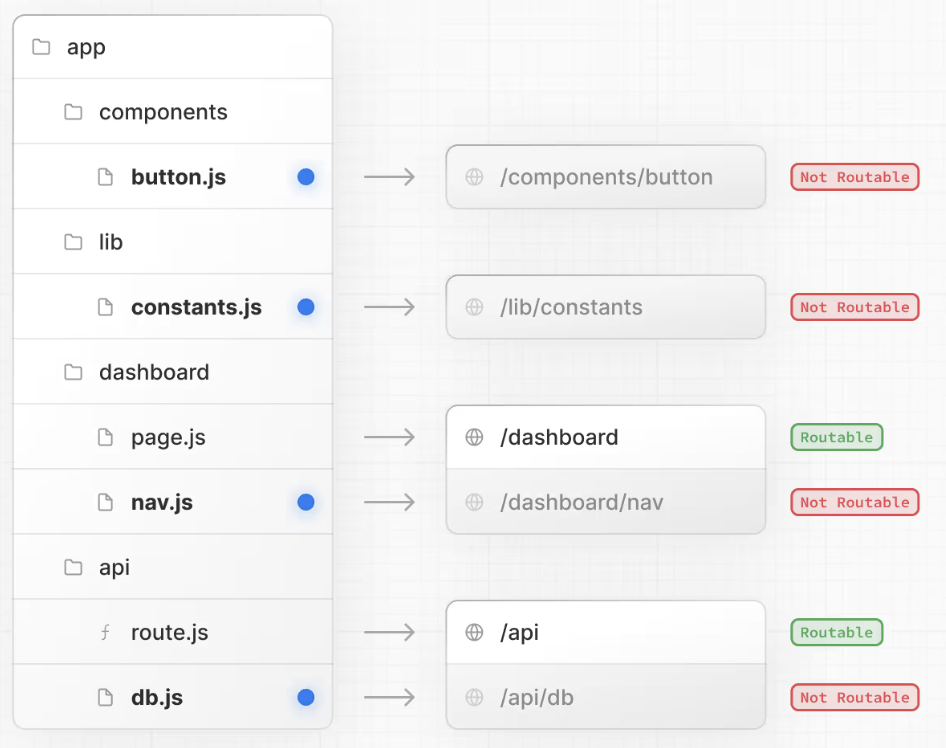The height and width of the screenshot is (748, 946).
Task: Click the Not Routable badge for /components/button
Action: click(x=854, y=177)
